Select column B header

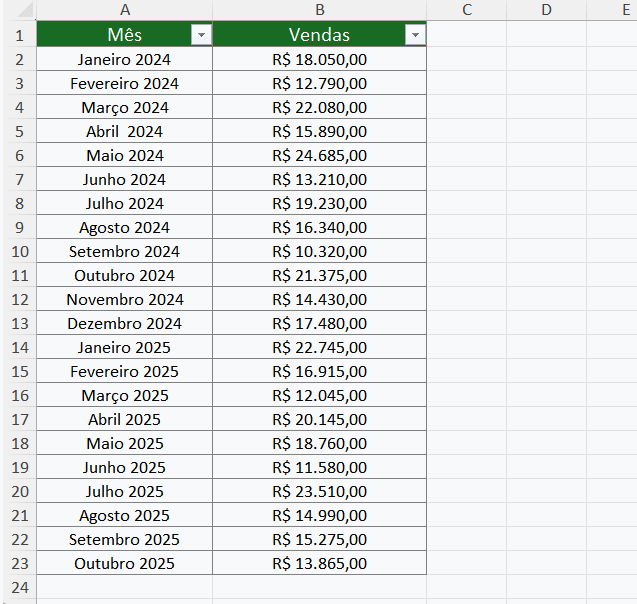[x=319, y=10]
